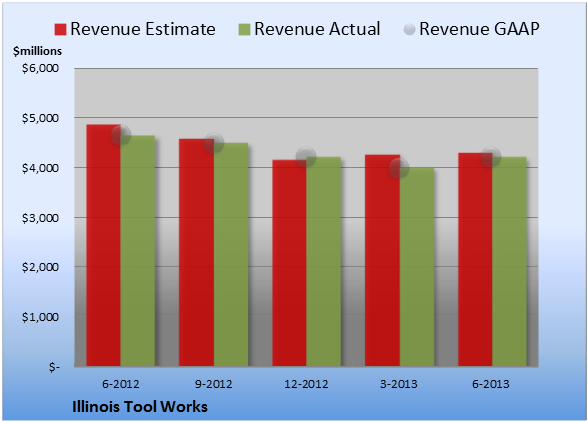The image size is (588, 422).
Task: Click the GAAP marker for 6-2012
Action: [x=121, y=135]
